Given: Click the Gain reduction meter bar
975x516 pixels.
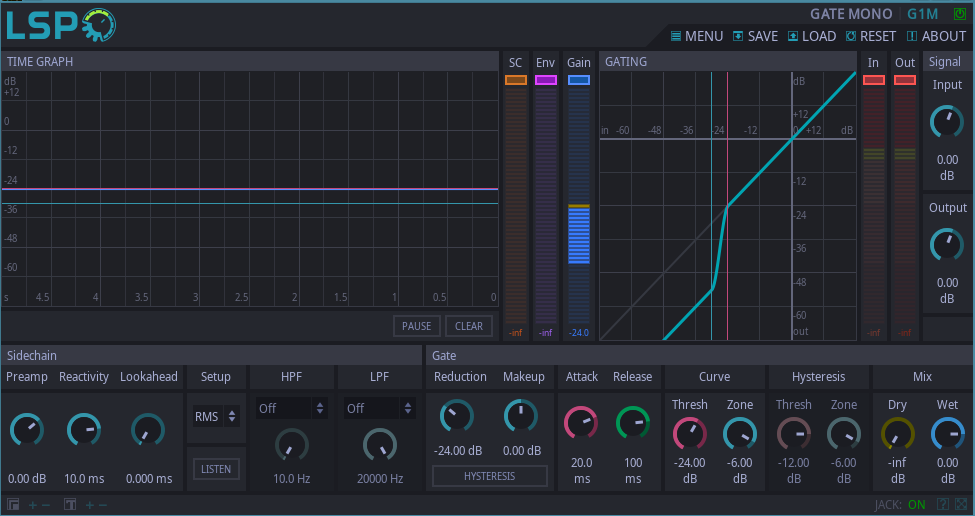Looking at the screenshot, I should [579, 206].
